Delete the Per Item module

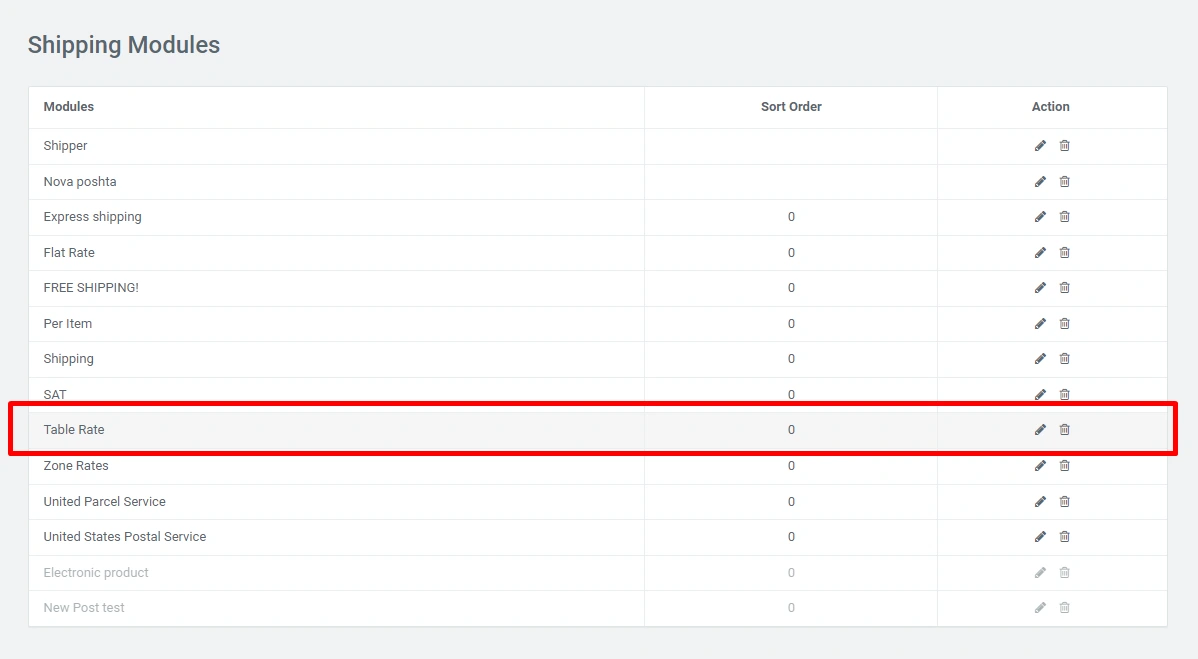tap(1064, 324)
